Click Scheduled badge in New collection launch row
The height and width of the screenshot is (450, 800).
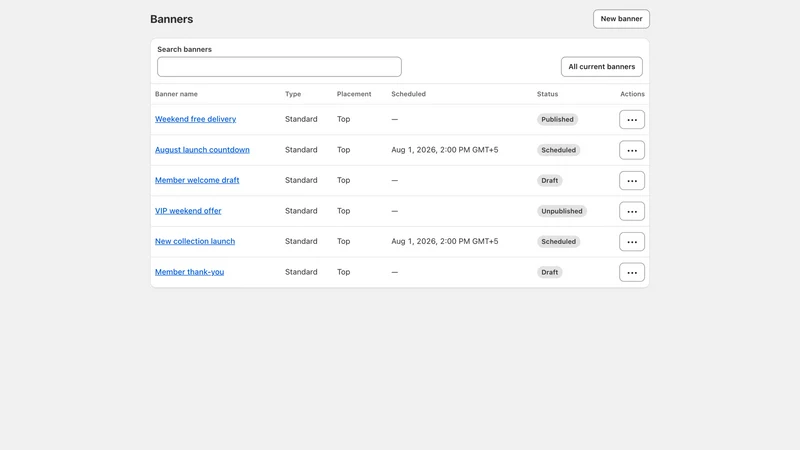click(x=558, y=242)
